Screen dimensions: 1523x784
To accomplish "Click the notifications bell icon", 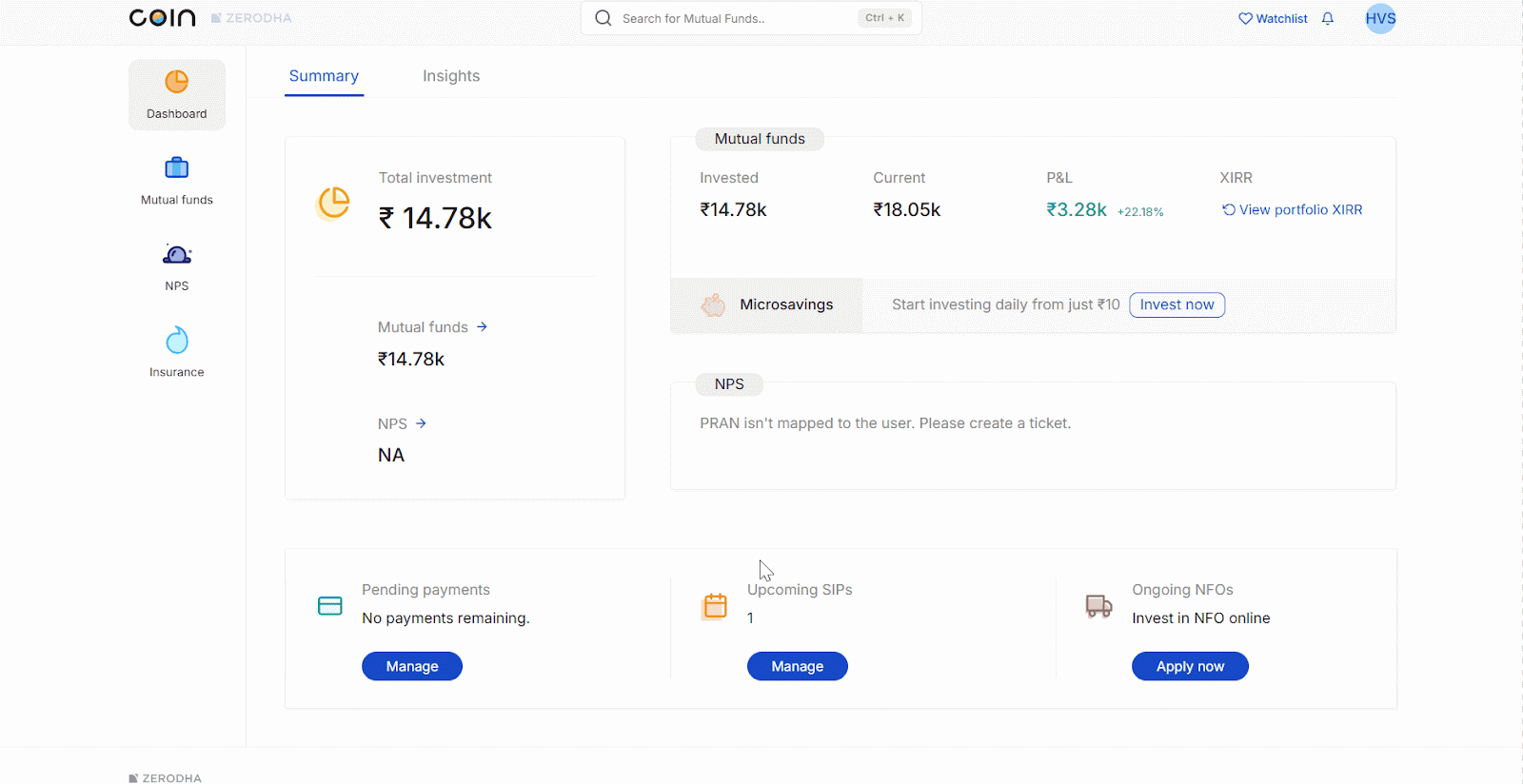I will click(x=1328, y=19).
